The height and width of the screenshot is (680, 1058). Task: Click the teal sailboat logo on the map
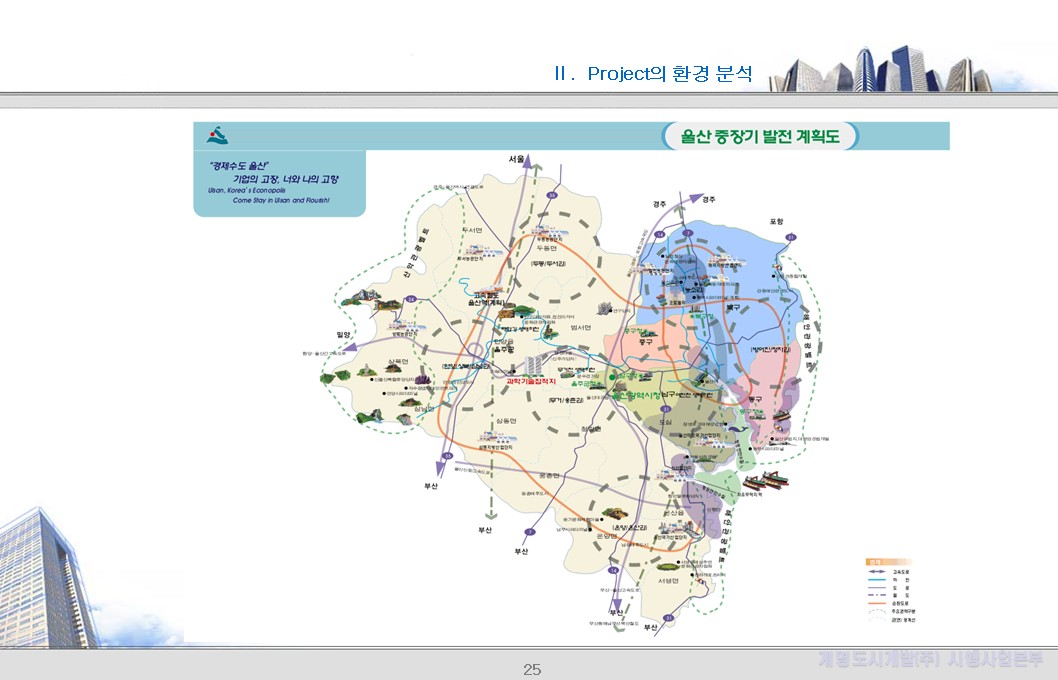(x=216, y=133)
